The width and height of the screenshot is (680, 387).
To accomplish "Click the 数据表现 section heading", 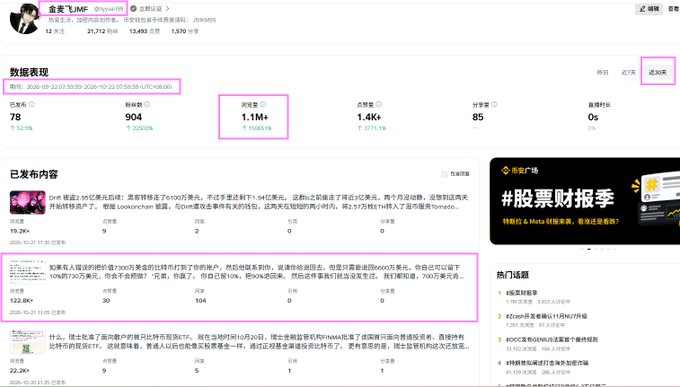I will pyautogui.click(x=29, y=72).
